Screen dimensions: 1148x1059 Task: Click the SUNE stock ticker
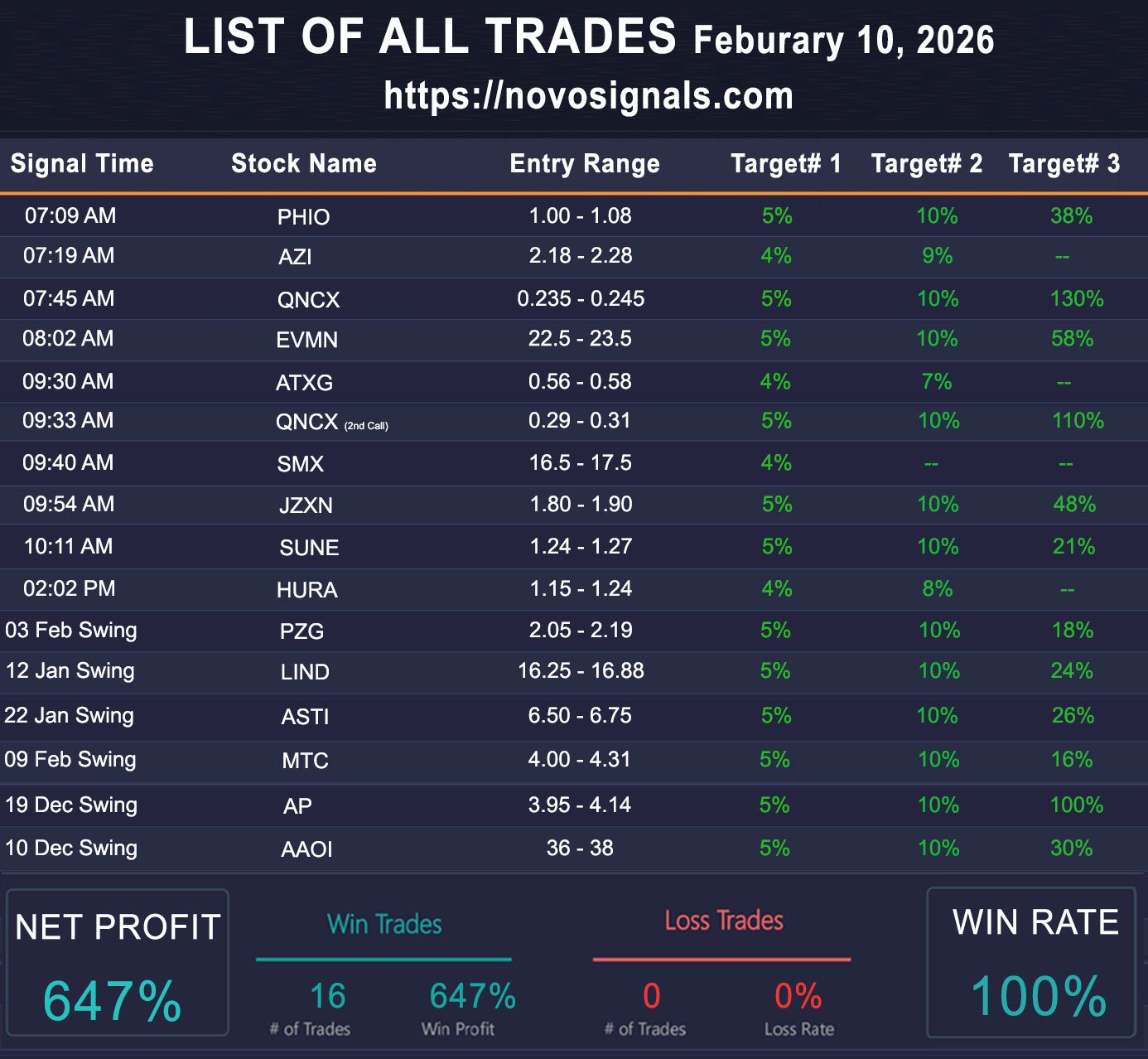pyautogui.click(x=309, y=548)
